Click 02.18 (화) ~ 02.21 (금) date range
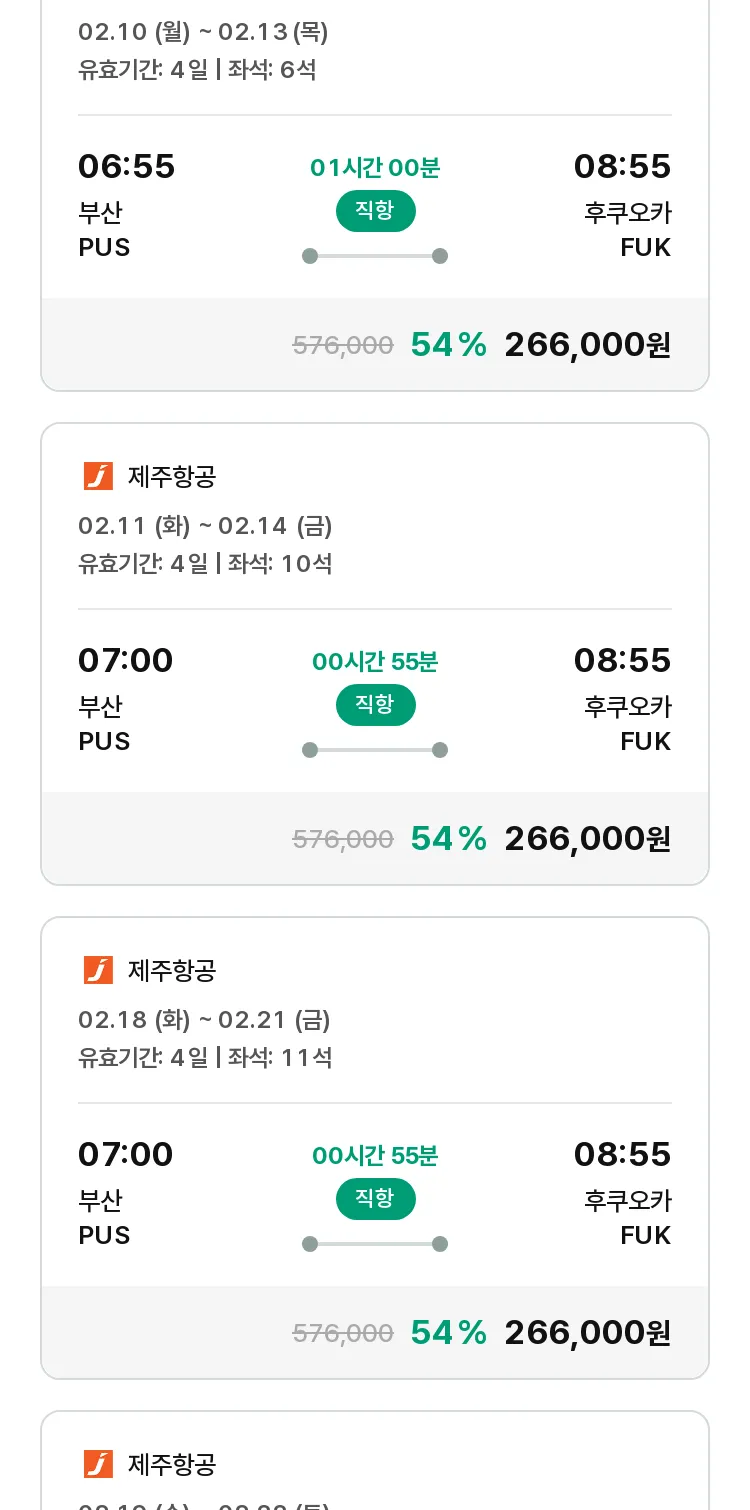This screenshot has width=750, height=1510. coord(204,1020)
